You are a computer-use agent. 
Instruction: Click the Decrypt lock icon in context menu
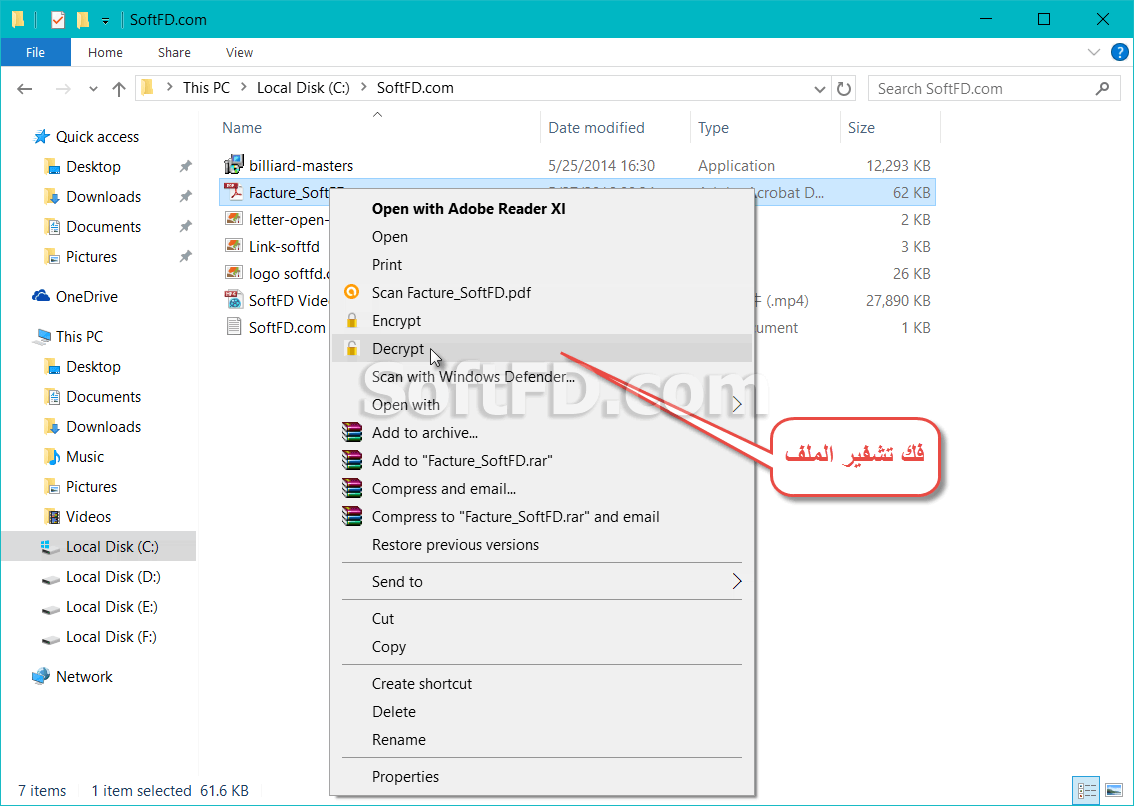click(351, 349)
